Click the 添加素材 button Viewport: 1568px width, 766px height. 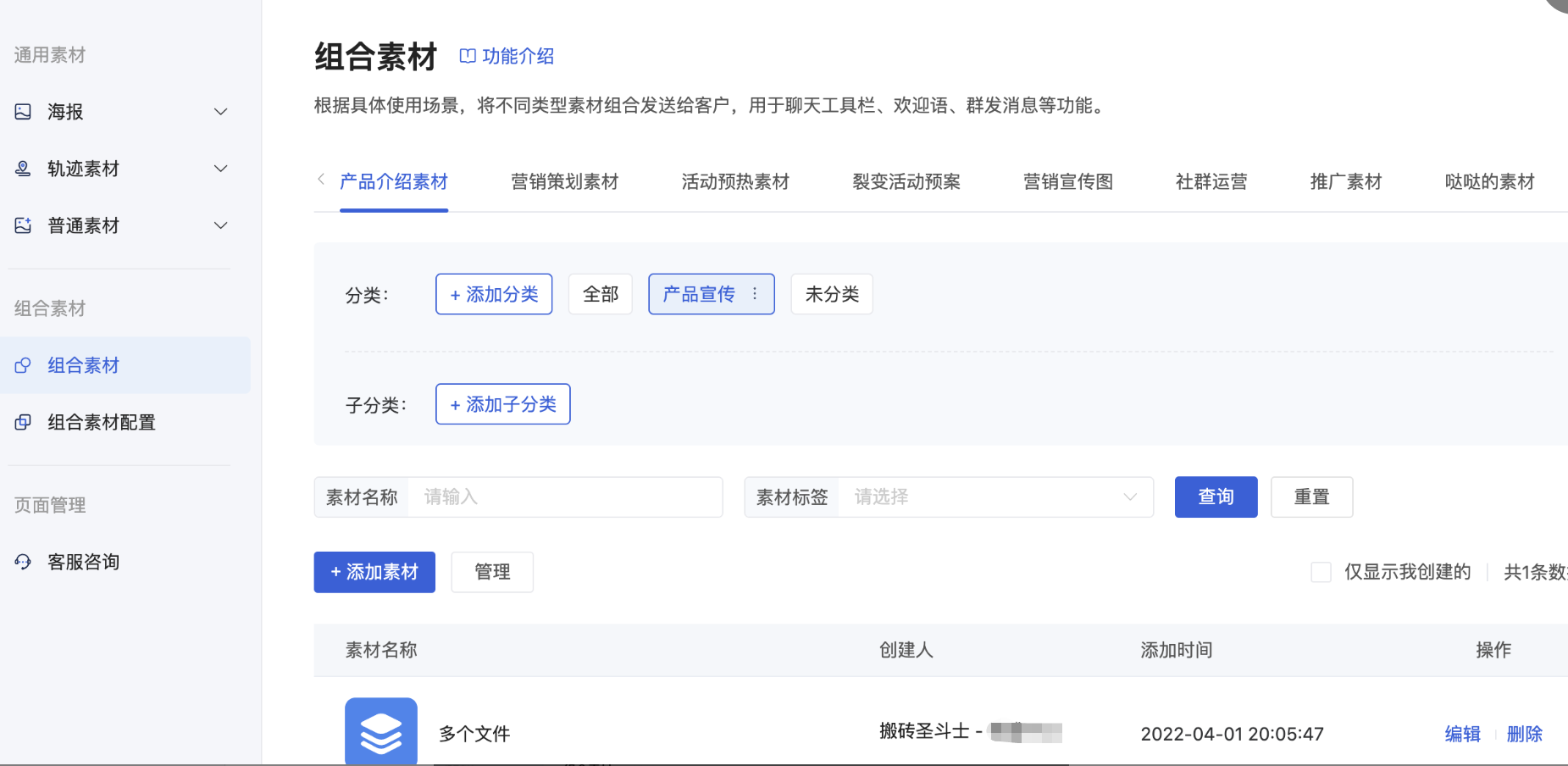tap(374, 572)
